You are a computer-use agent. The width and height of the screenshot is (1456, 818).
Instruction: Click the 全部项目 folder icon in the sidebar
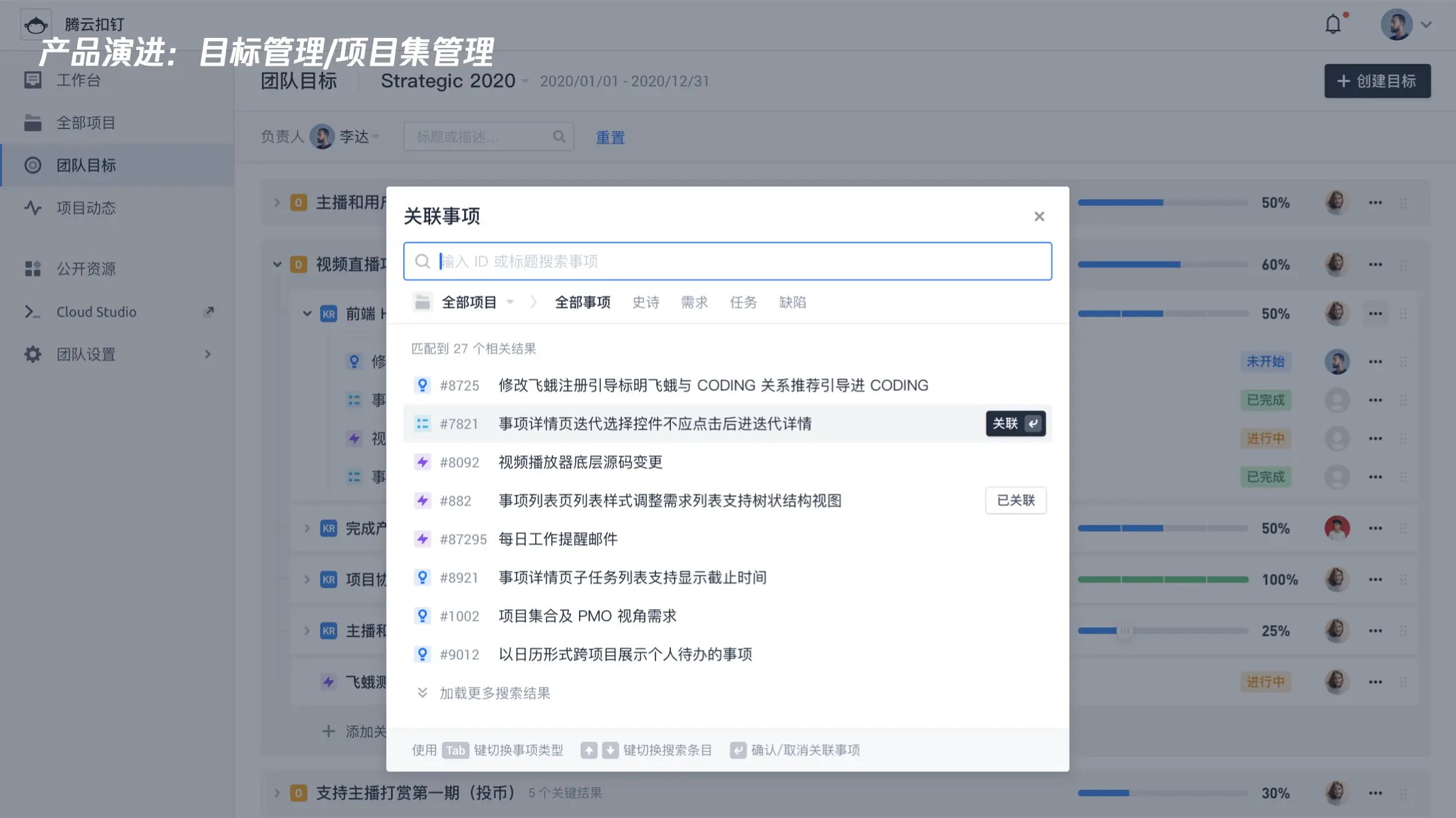[33, 123]
